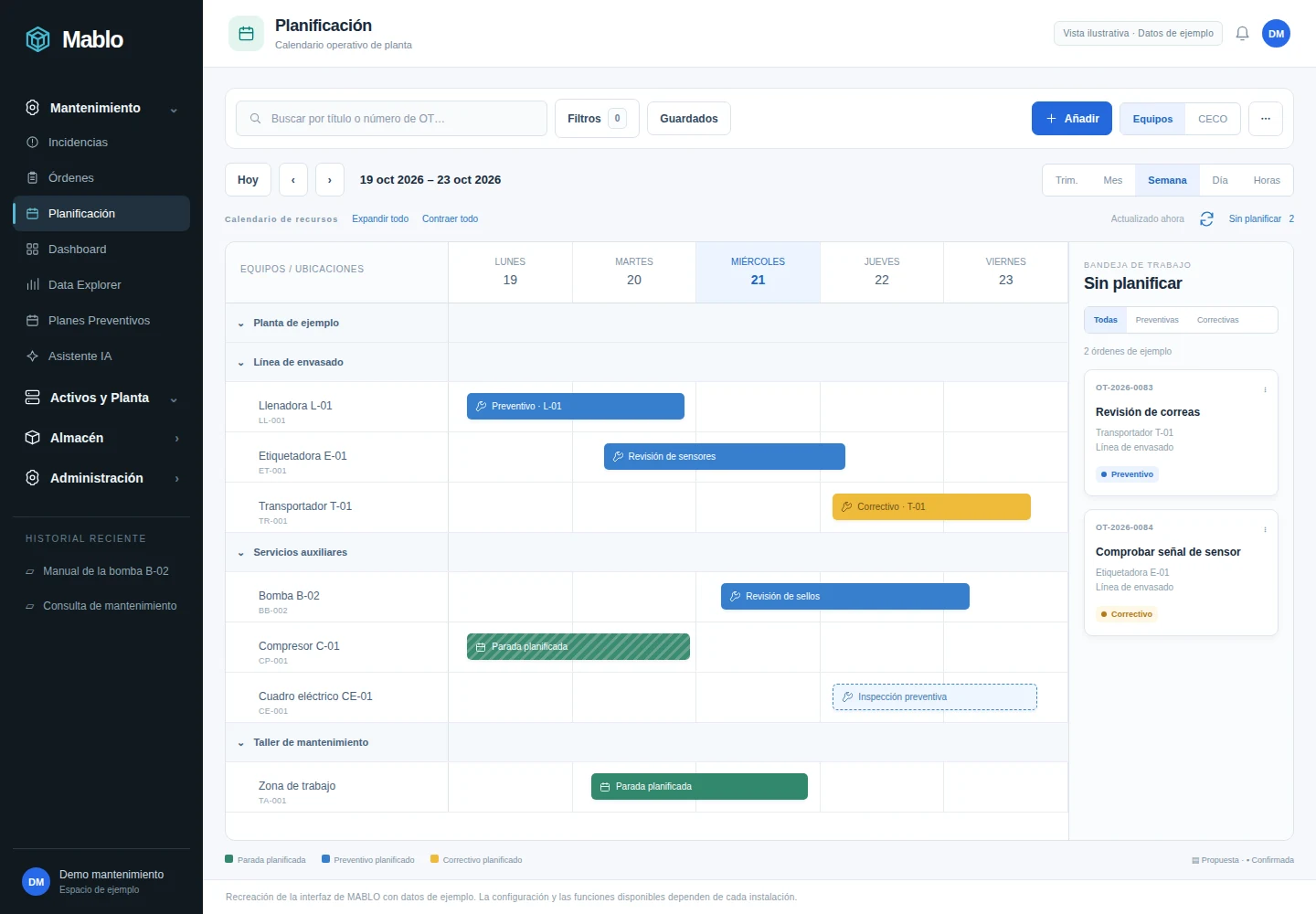Open menu dots on OT-2026-0083 card

pos(1265,389)
